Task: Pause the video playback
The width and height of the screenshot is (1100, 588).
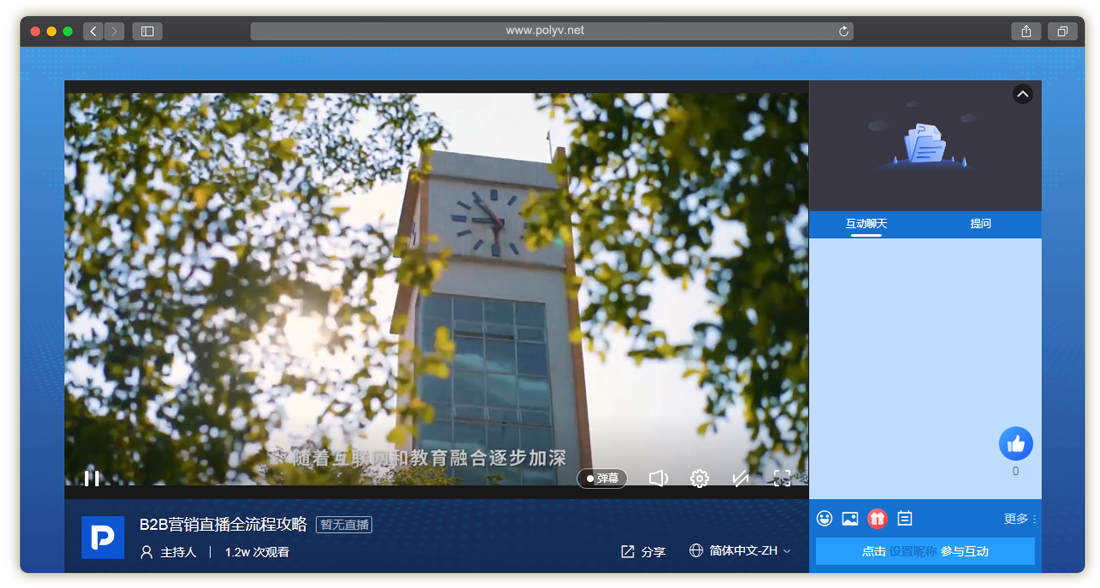Action: point(91,478)
